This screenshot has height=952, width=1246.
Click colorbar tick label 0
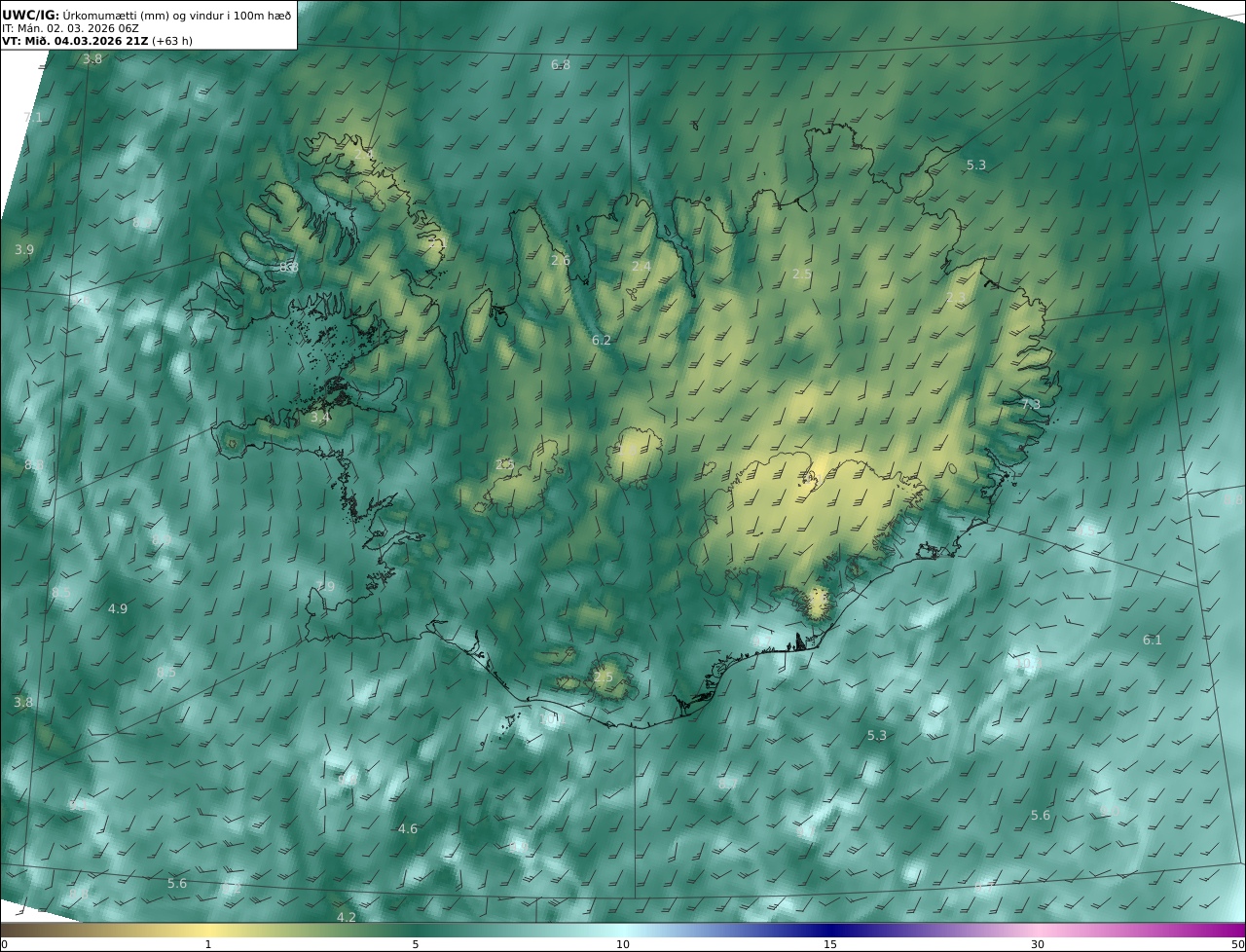point(4,945)
